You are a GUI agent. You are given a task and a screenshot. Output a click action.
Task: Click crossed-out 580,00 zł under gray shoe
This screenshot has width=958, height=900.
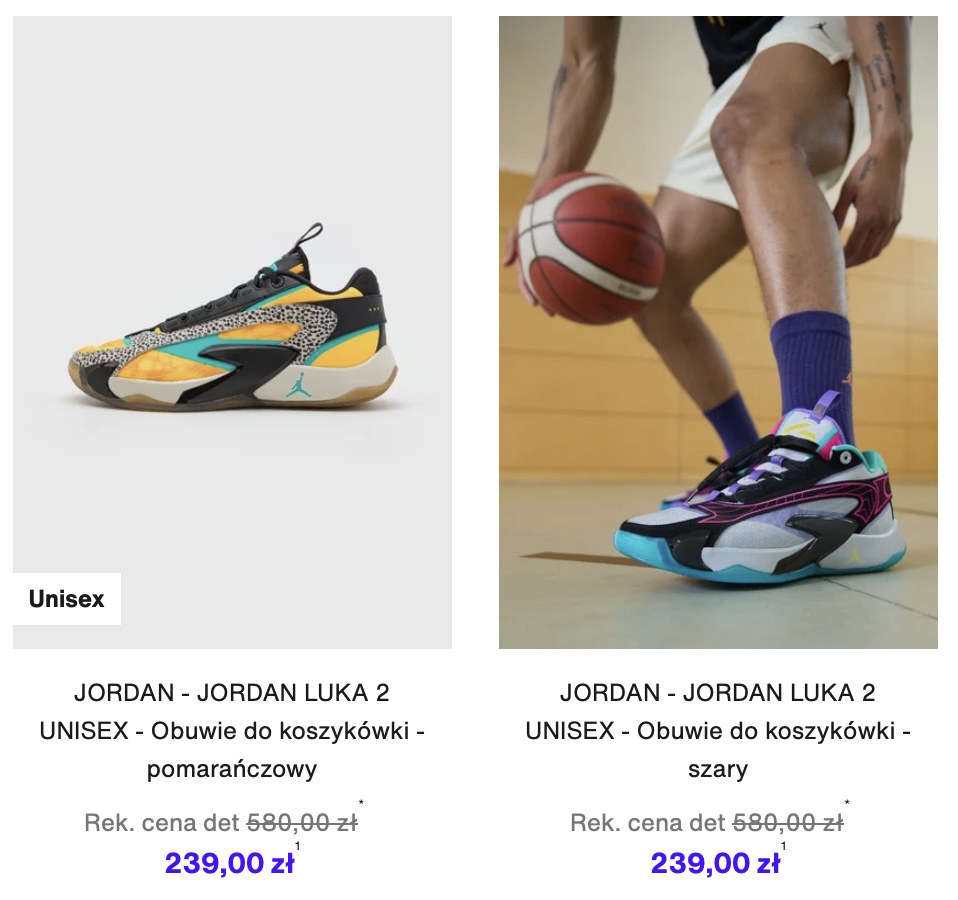788,824
